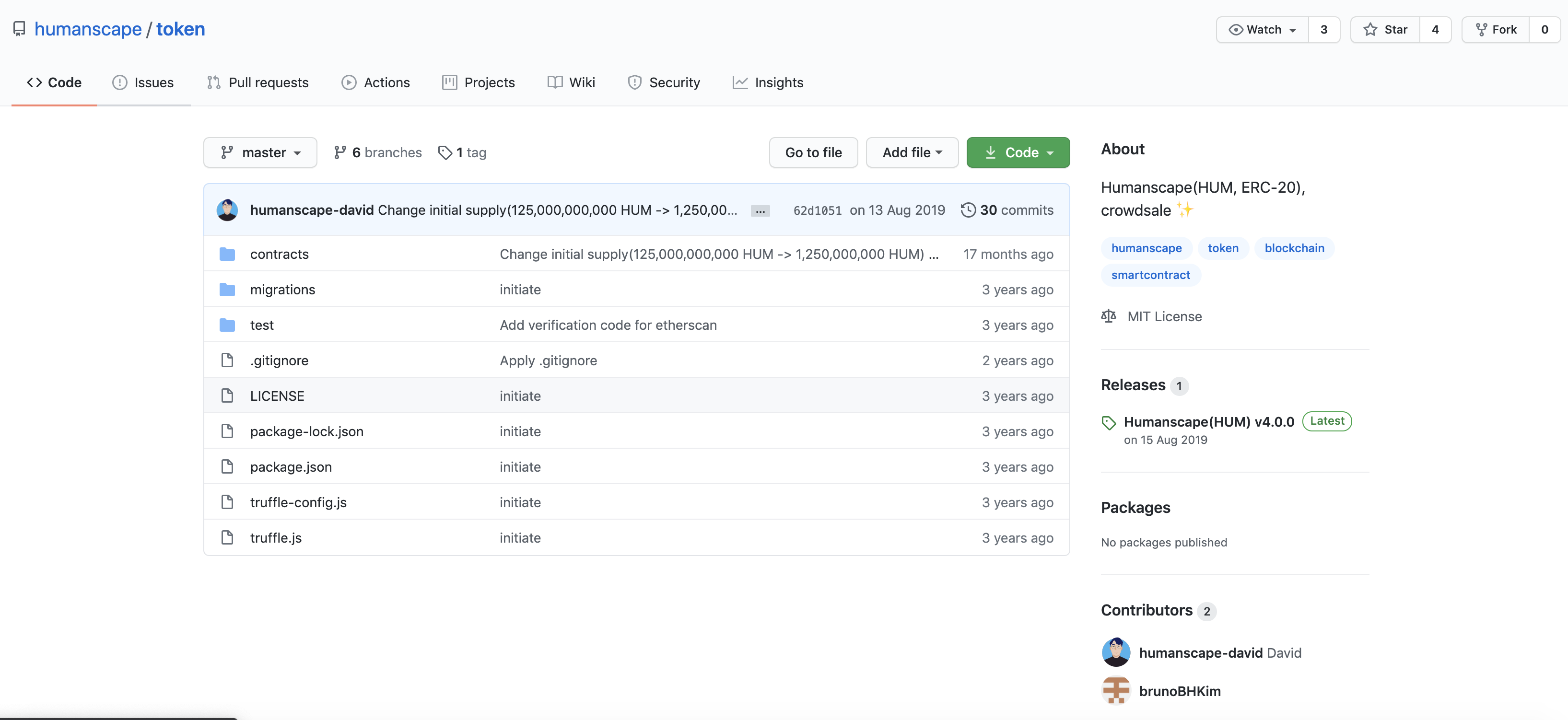
Task: Click humanscape-david avatar in commit bar
Action: (227, 210)
